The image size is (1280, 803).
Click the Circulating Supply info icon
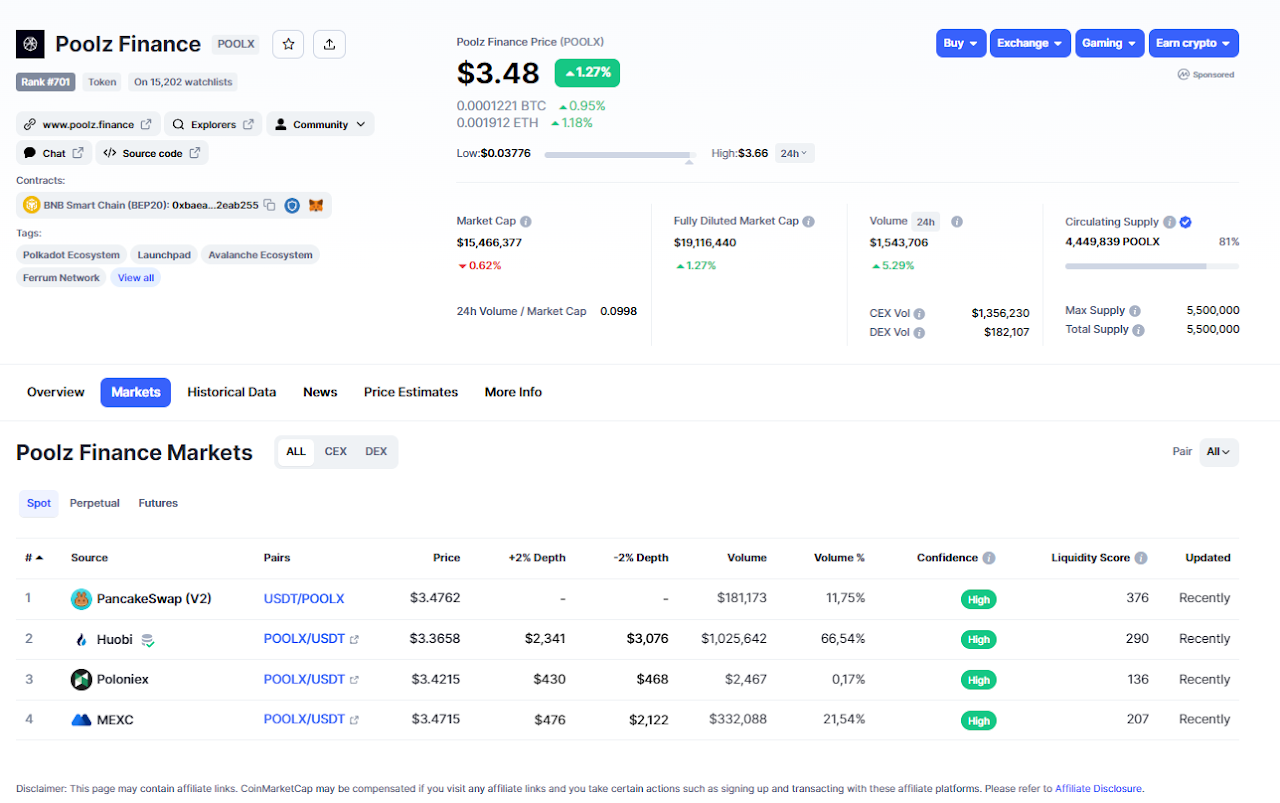click(1169, 222)
